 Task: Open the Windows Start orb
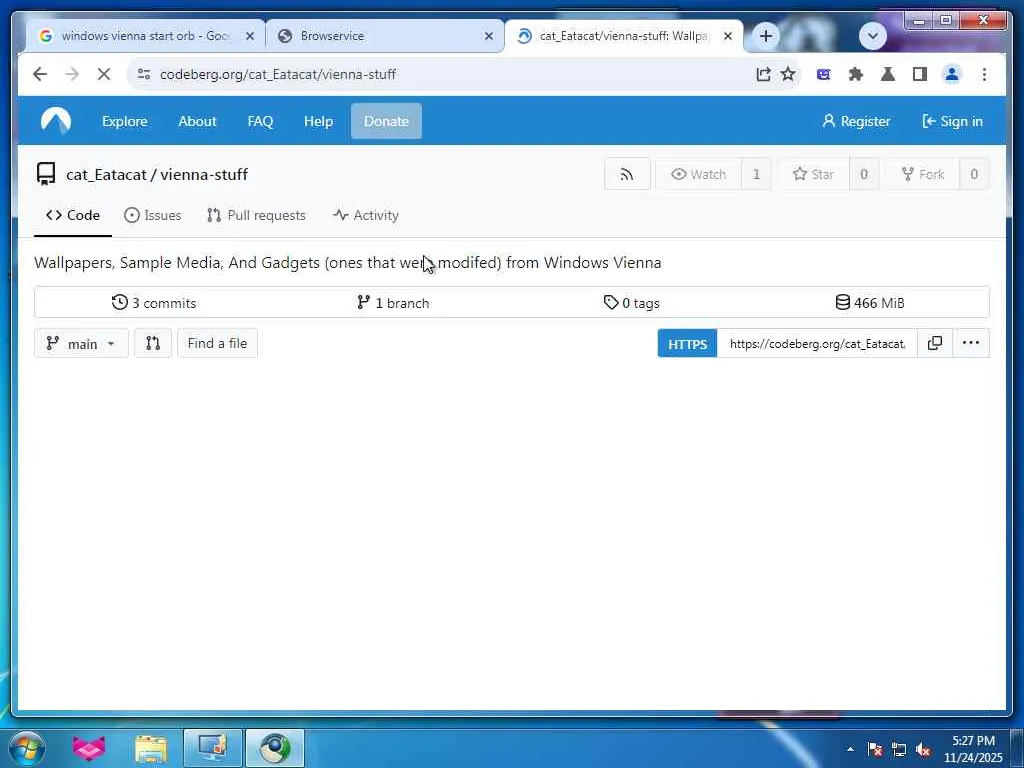click(x=27, y=748)
